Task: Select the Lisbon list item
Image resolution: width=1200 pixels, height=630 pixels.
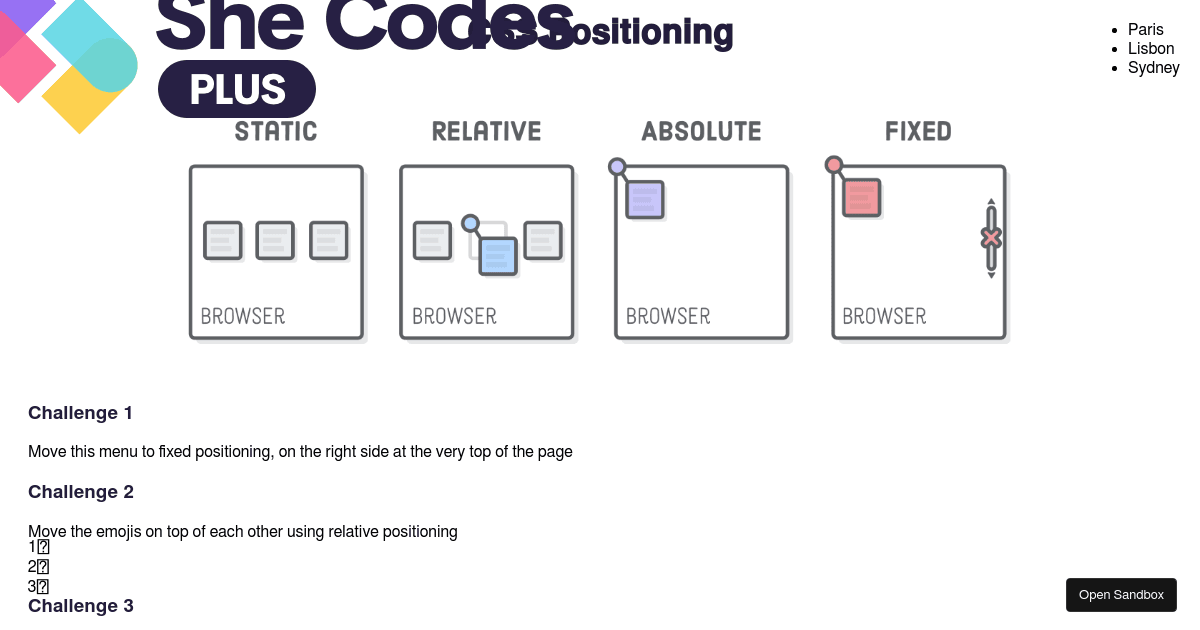Action: [x=1151, y=48]
